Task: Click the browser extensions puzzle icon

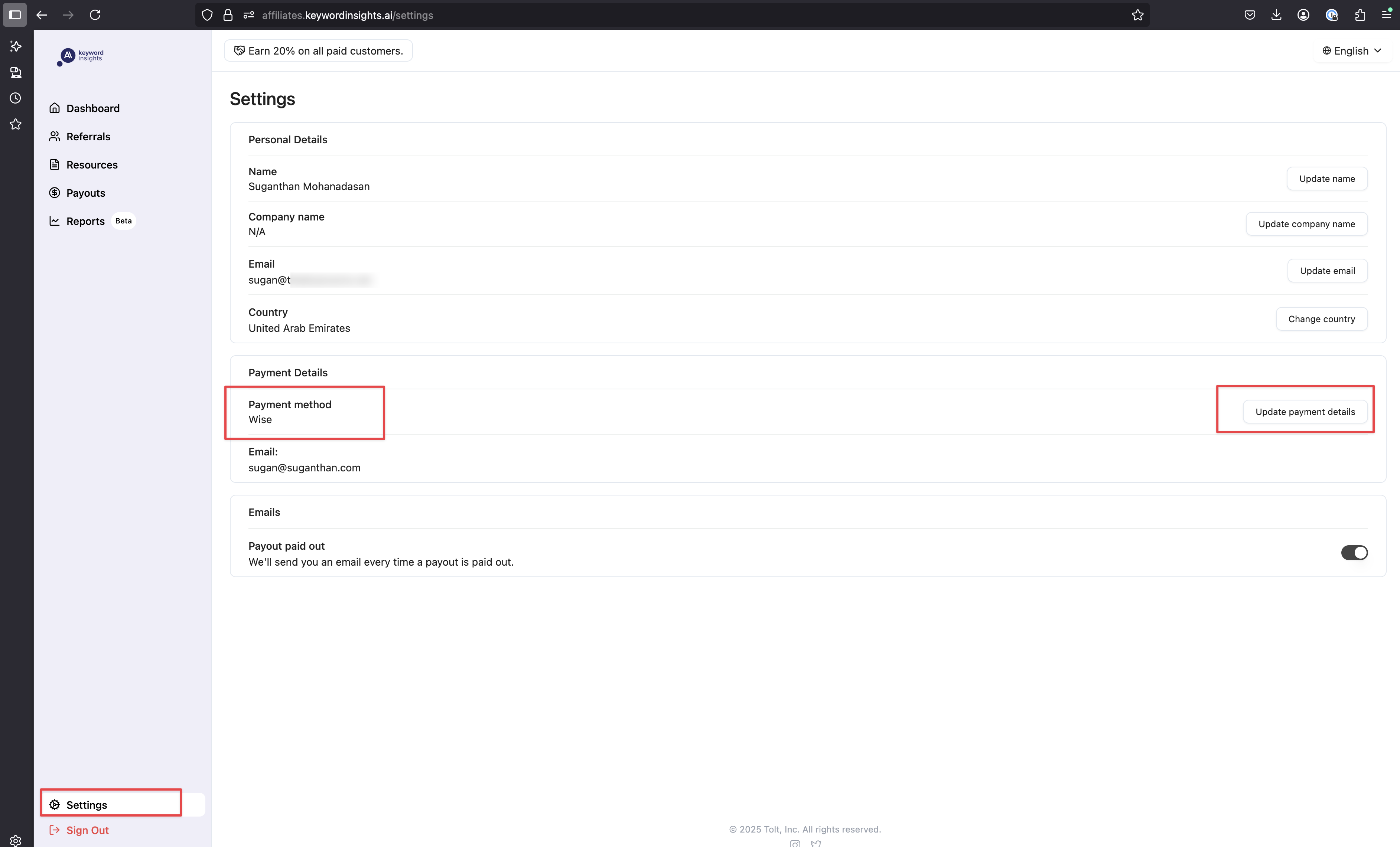Action: 1360,15
